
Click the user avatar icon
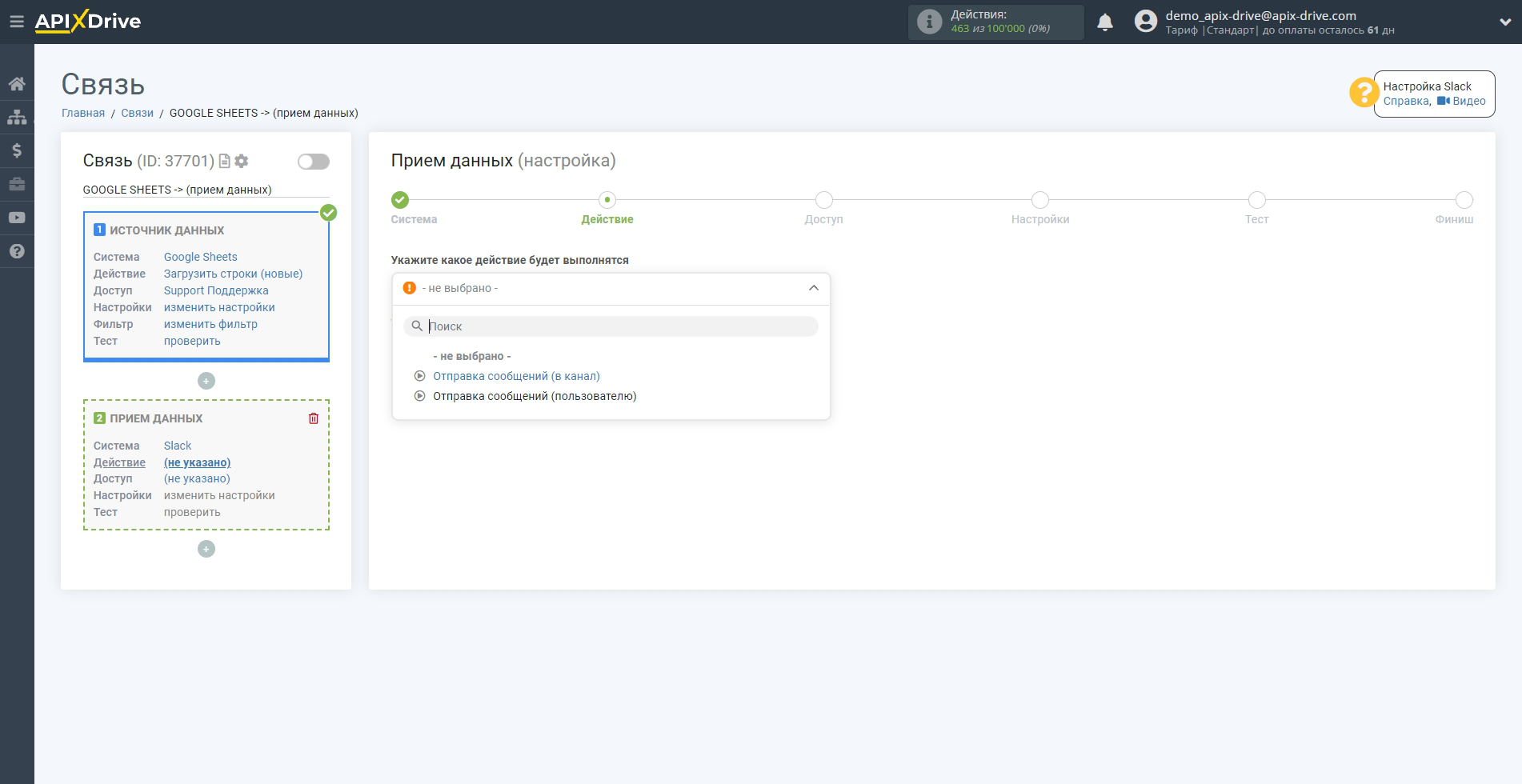click(x=1146, y=22)
